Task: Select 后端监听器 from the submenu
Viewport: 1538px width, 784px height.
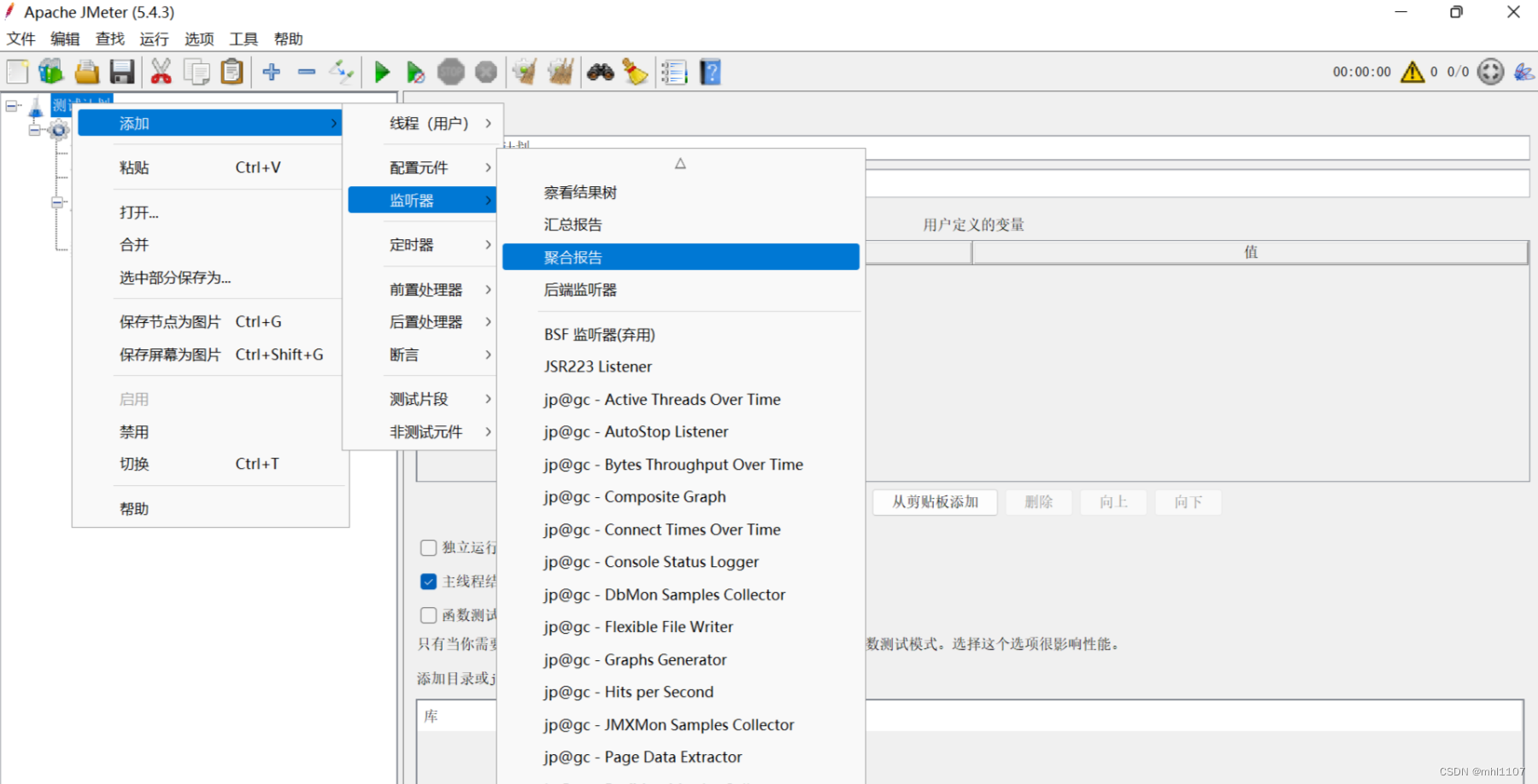Action: (681, 290)
